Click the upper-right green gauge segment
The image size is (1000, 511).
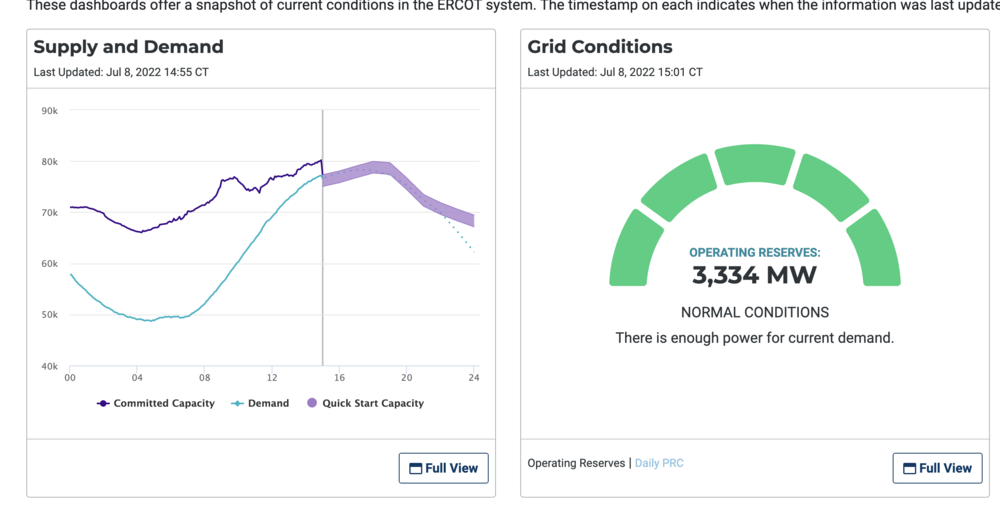point(830,190)
